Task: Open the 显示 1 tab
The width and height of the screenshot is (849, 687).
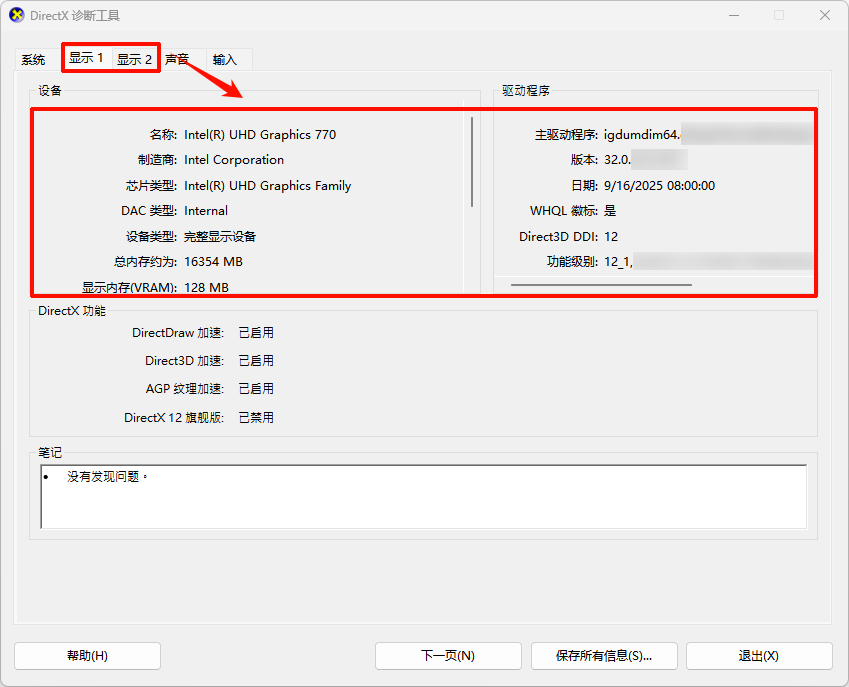Action: 85,58
